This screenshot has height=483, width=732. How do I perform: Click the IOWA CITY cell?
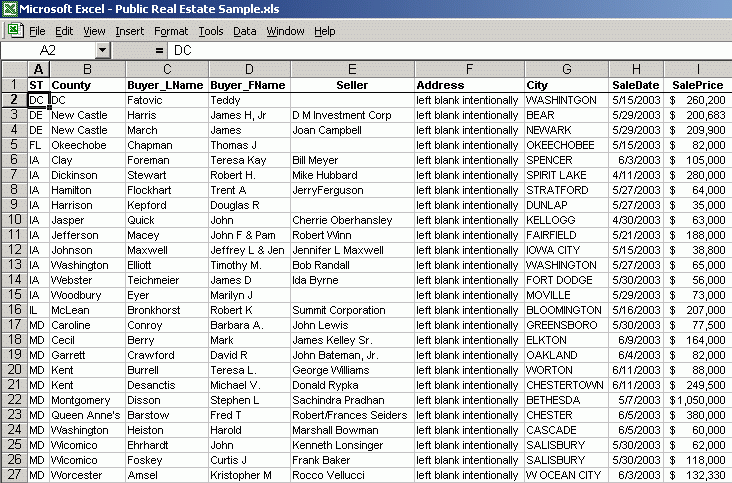click(567, 250)
